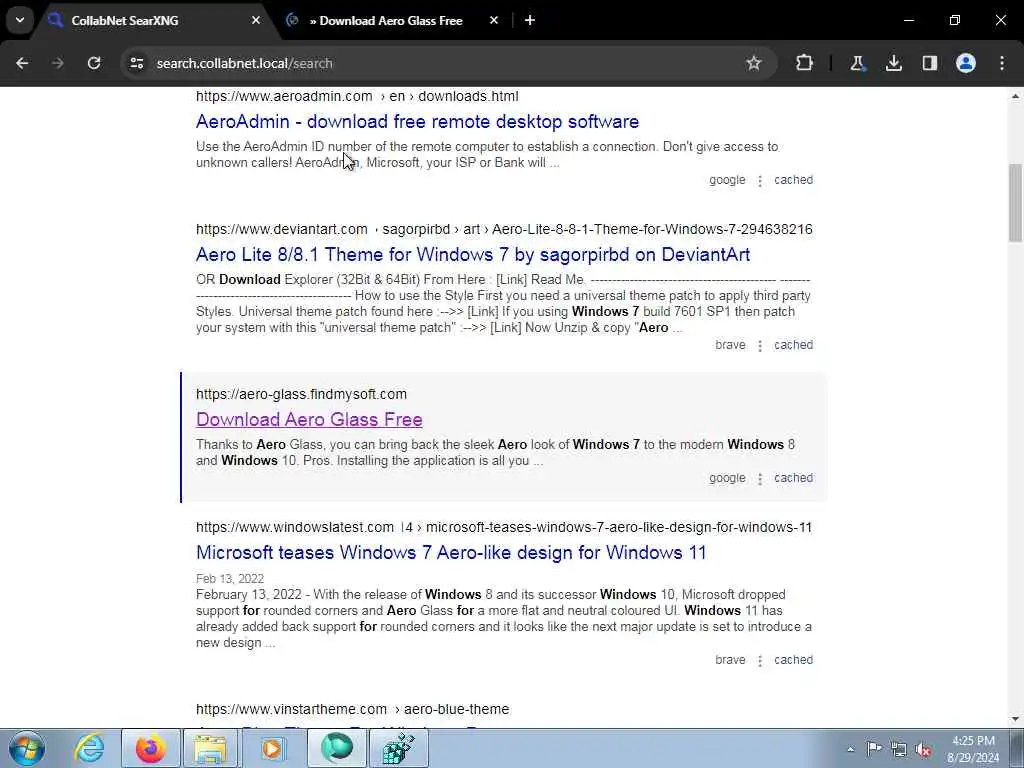Launch Internet Explorer from taskbar
This screenshot has height=768, width=1024.
89,748
